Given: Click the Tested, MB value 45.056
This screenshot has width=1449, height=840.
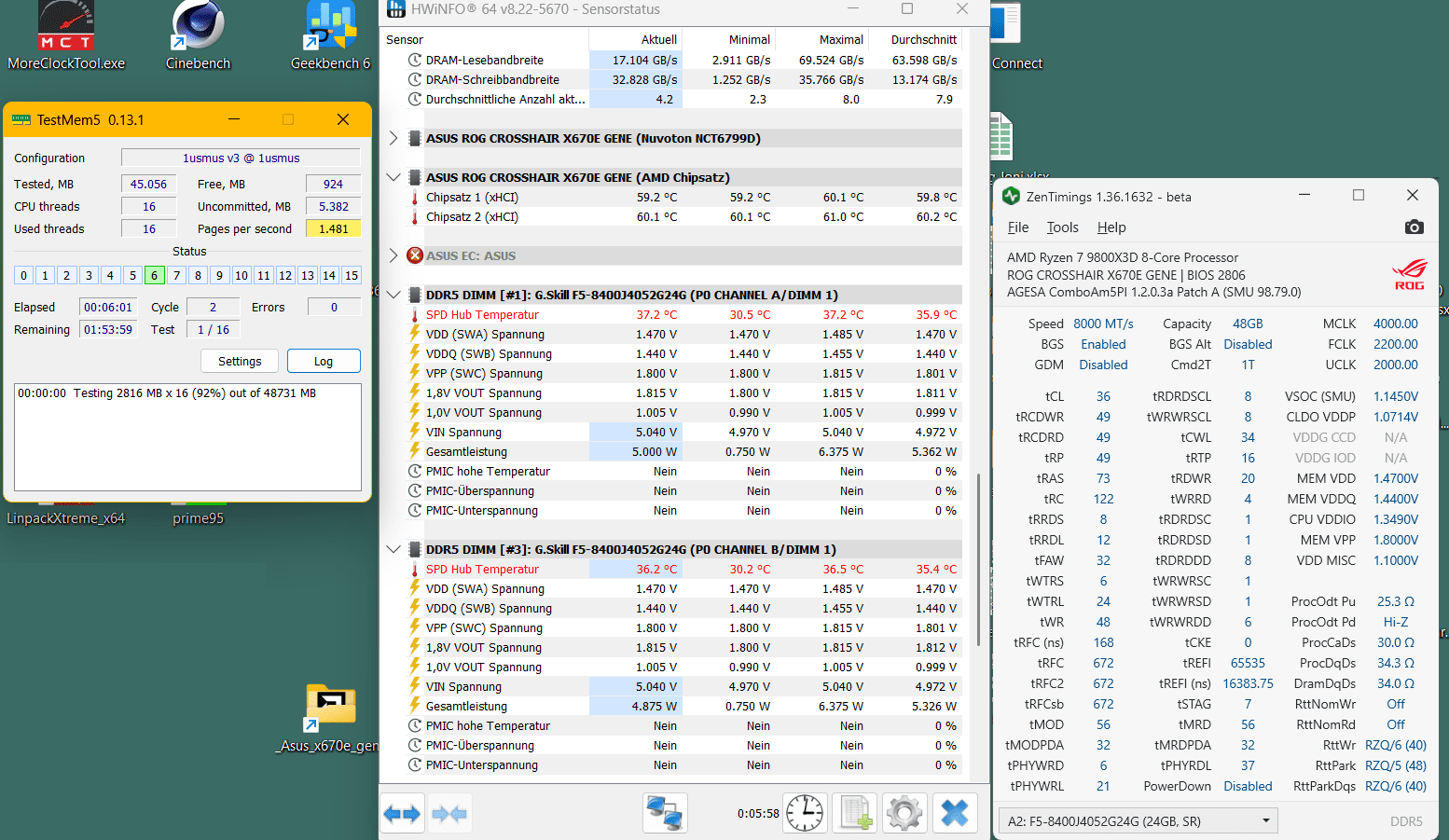Looking at the screenshot, I should (148, 184).
